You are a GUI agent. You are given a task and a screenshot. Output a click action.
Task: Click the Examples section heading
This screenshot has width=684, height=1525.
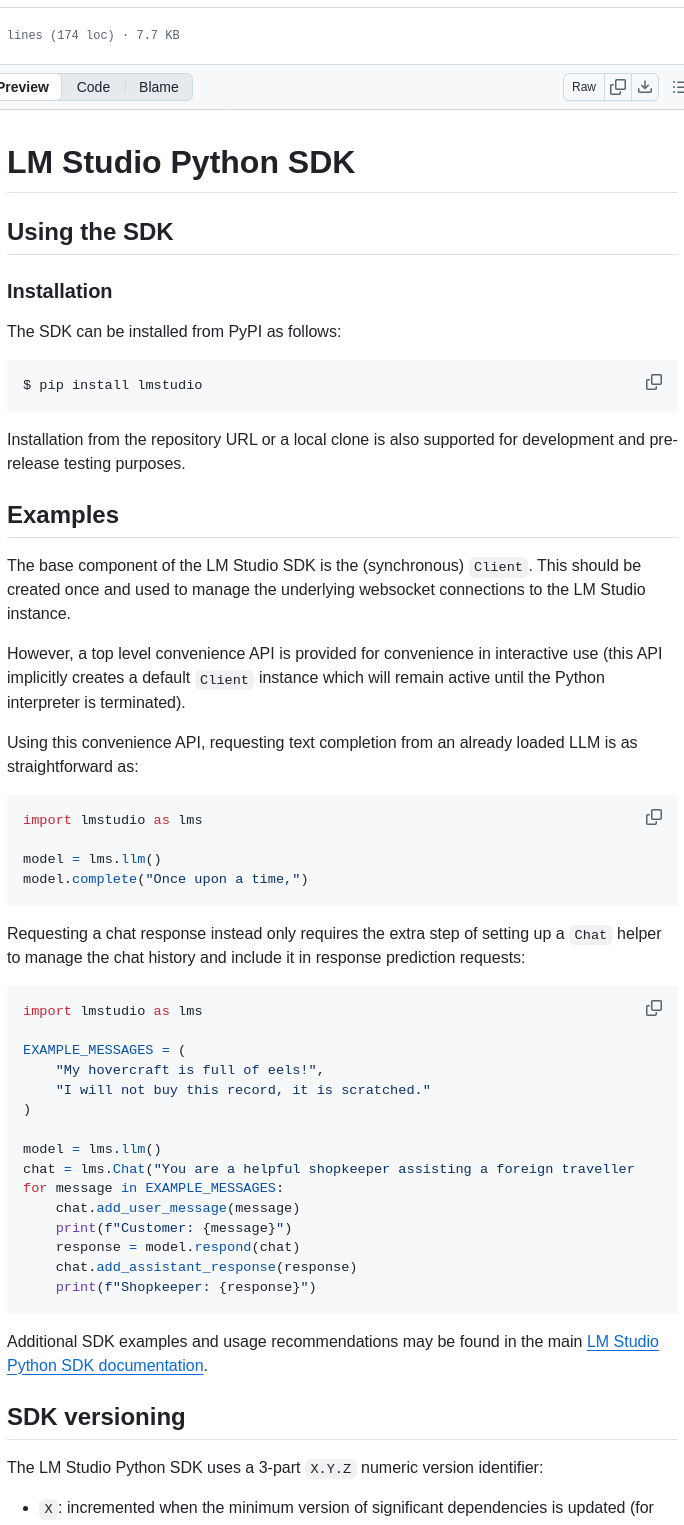coord(63,514)
